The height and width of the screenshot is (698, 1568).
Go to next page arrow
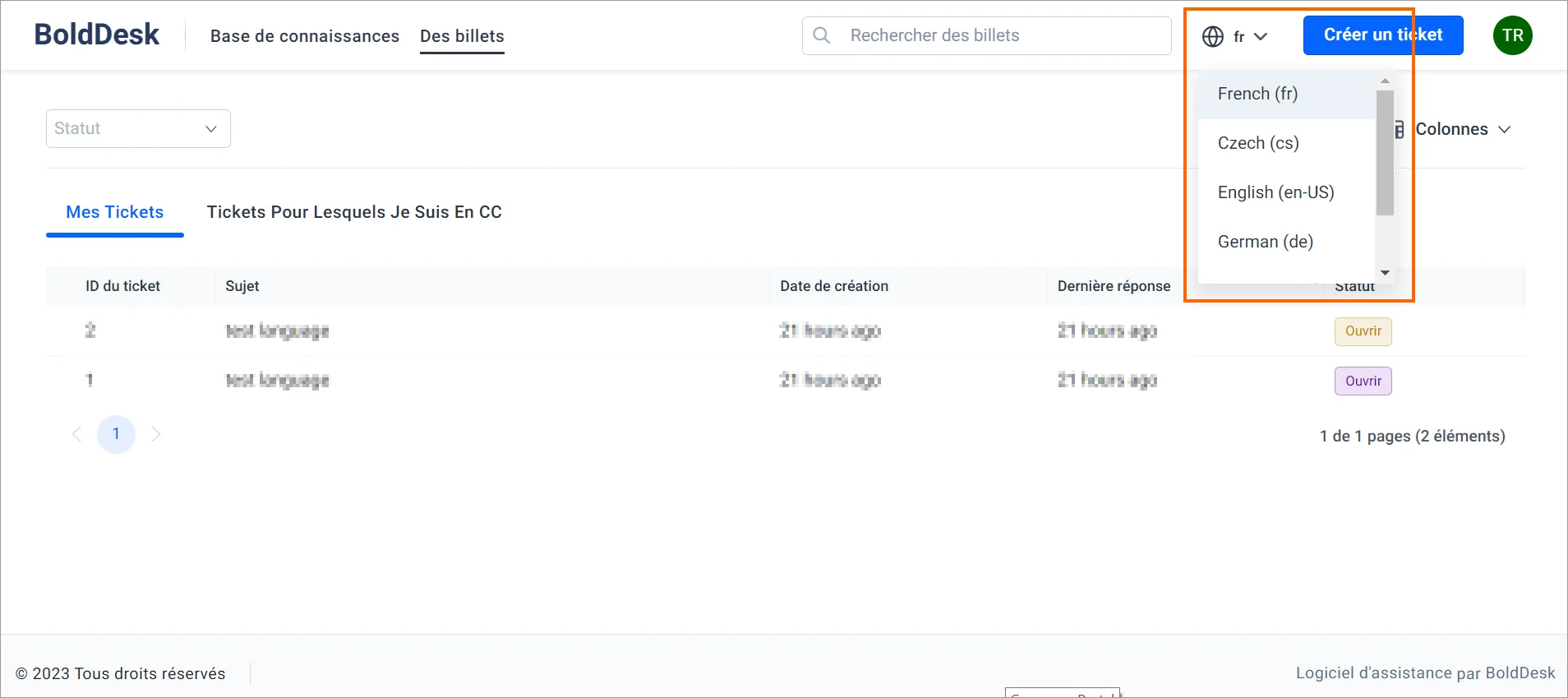tap(155, 434)
